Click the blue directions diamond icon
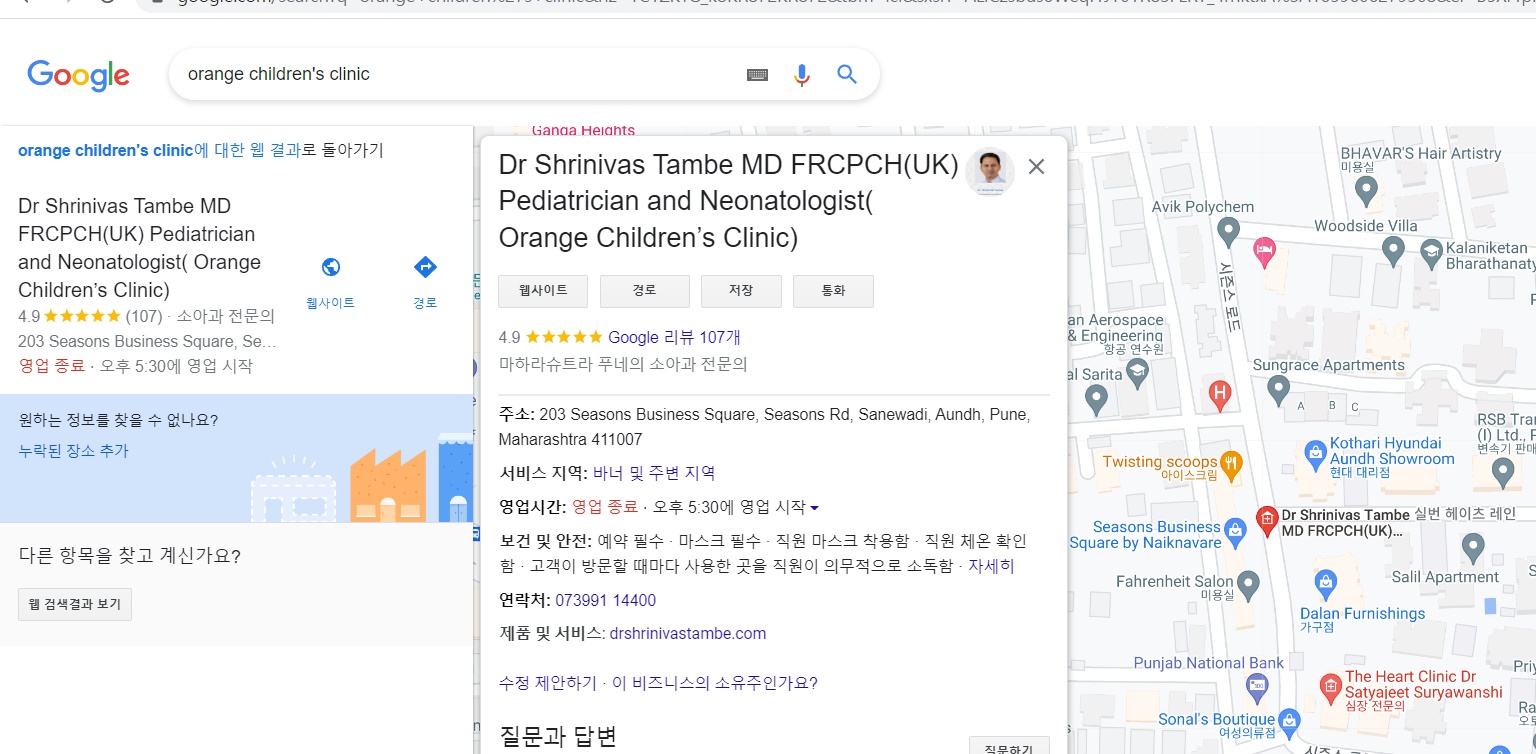This screenshot has height=754, width=1536. (425, 267)
